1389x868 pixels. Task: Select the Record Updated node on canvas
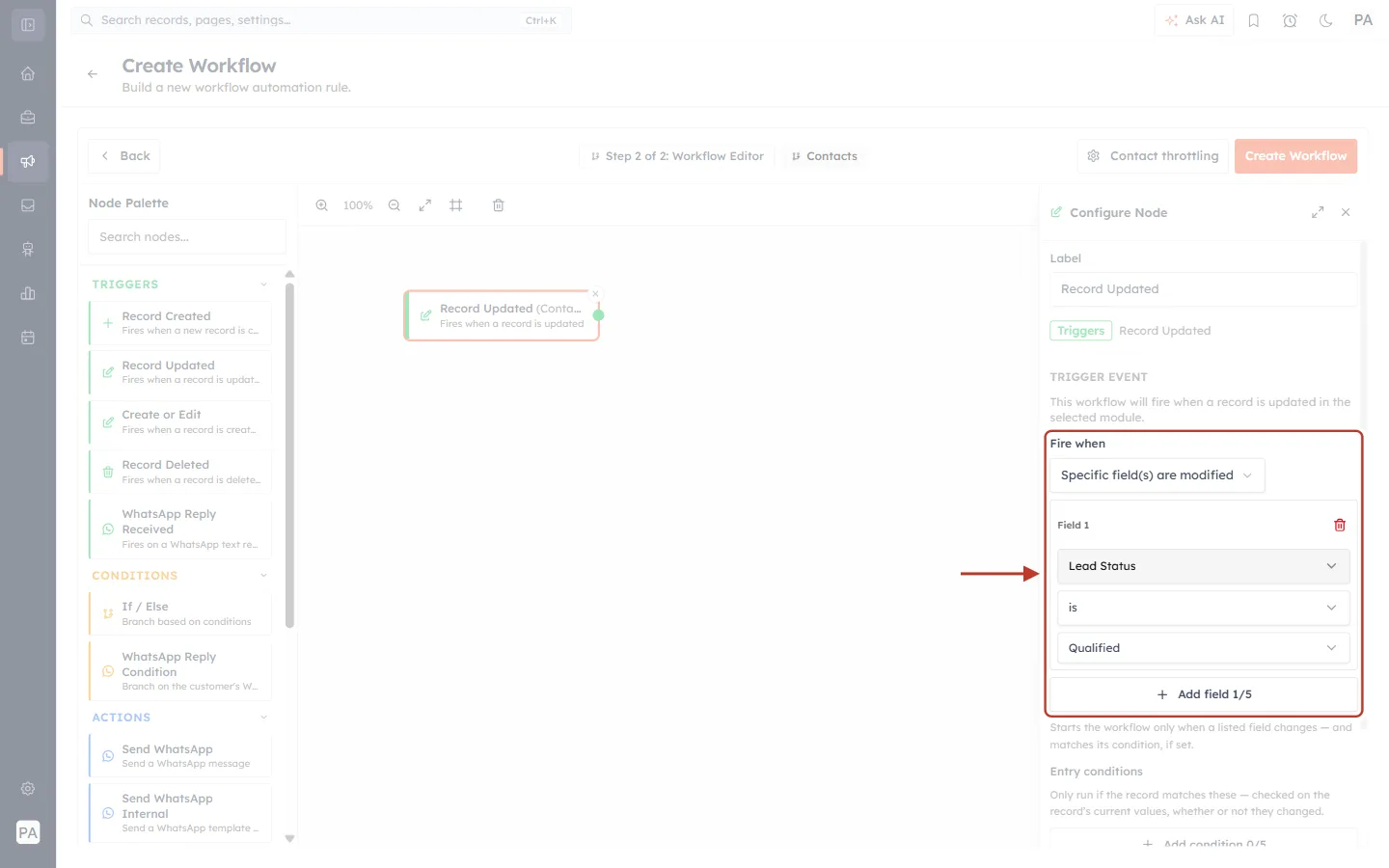(502, 315)
